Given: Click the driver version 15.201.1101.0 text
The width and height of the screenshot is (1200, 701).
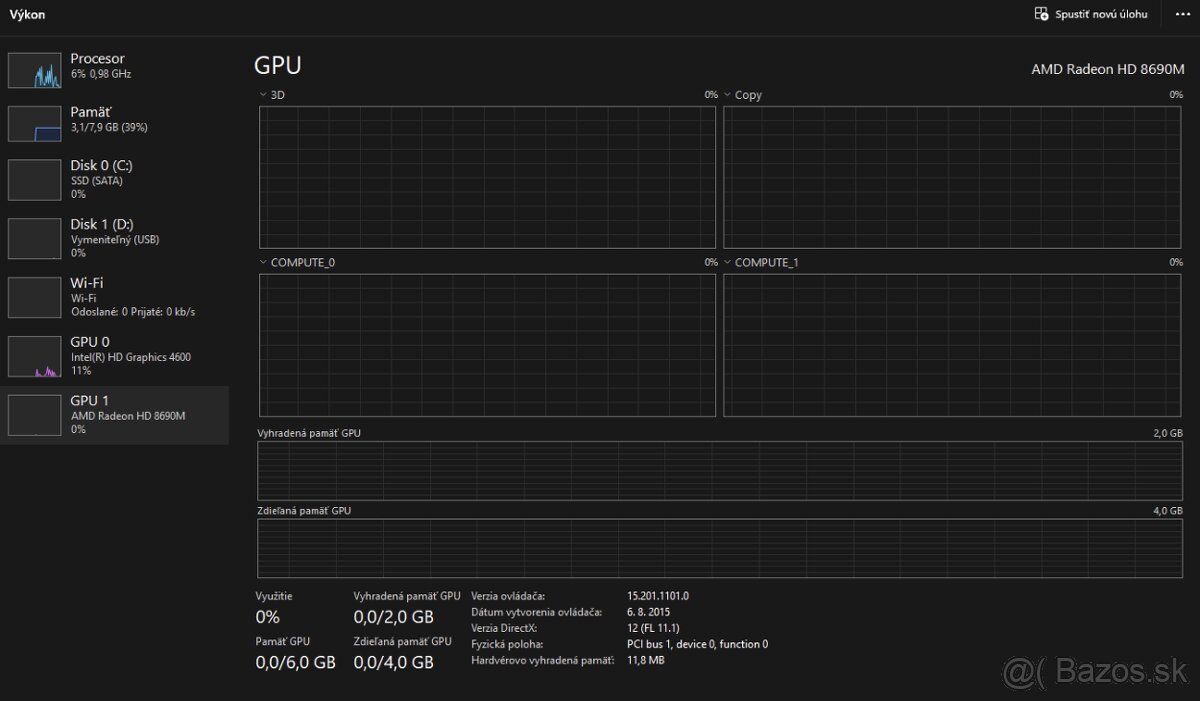Looking at the screenshot, I should tap(660, 595).
